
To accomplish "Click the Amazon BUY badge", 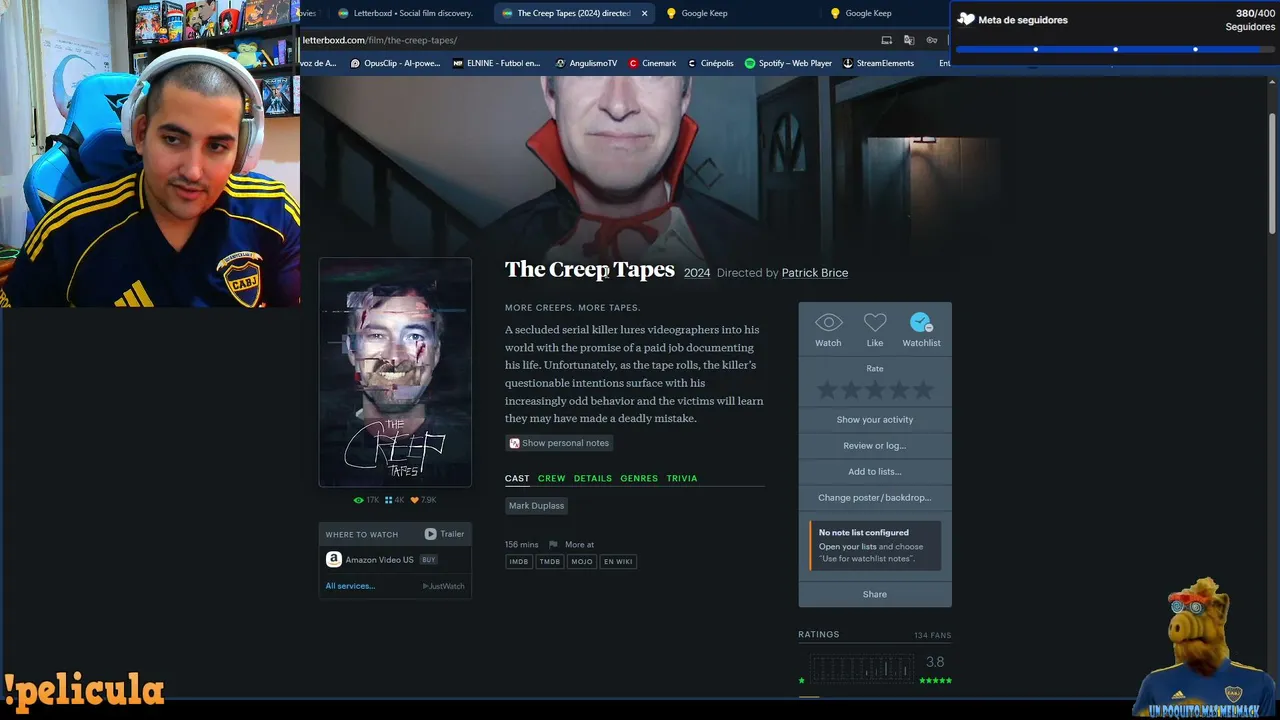I will [x=428, y=560].
